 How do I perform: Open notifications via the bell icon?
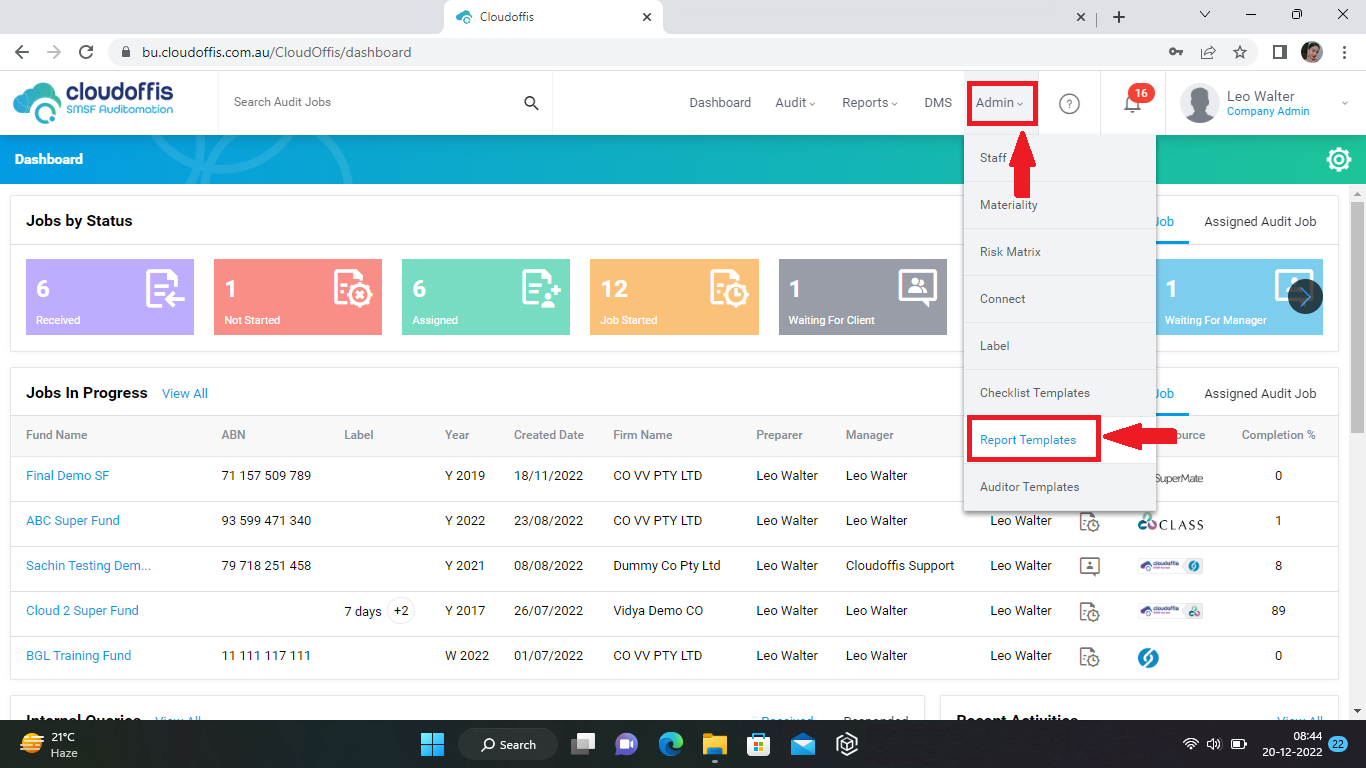pos(1131,102)
